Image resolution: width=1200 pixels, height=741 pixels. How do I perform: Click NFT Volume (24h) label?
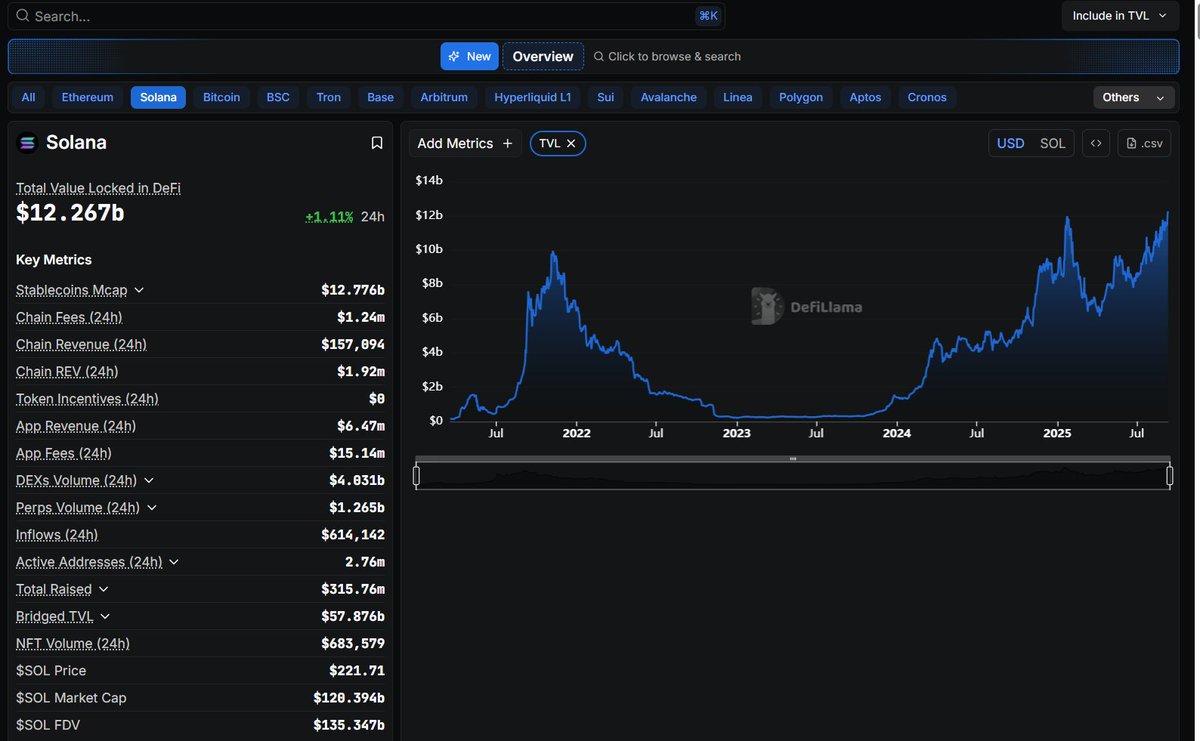[73, 643]
